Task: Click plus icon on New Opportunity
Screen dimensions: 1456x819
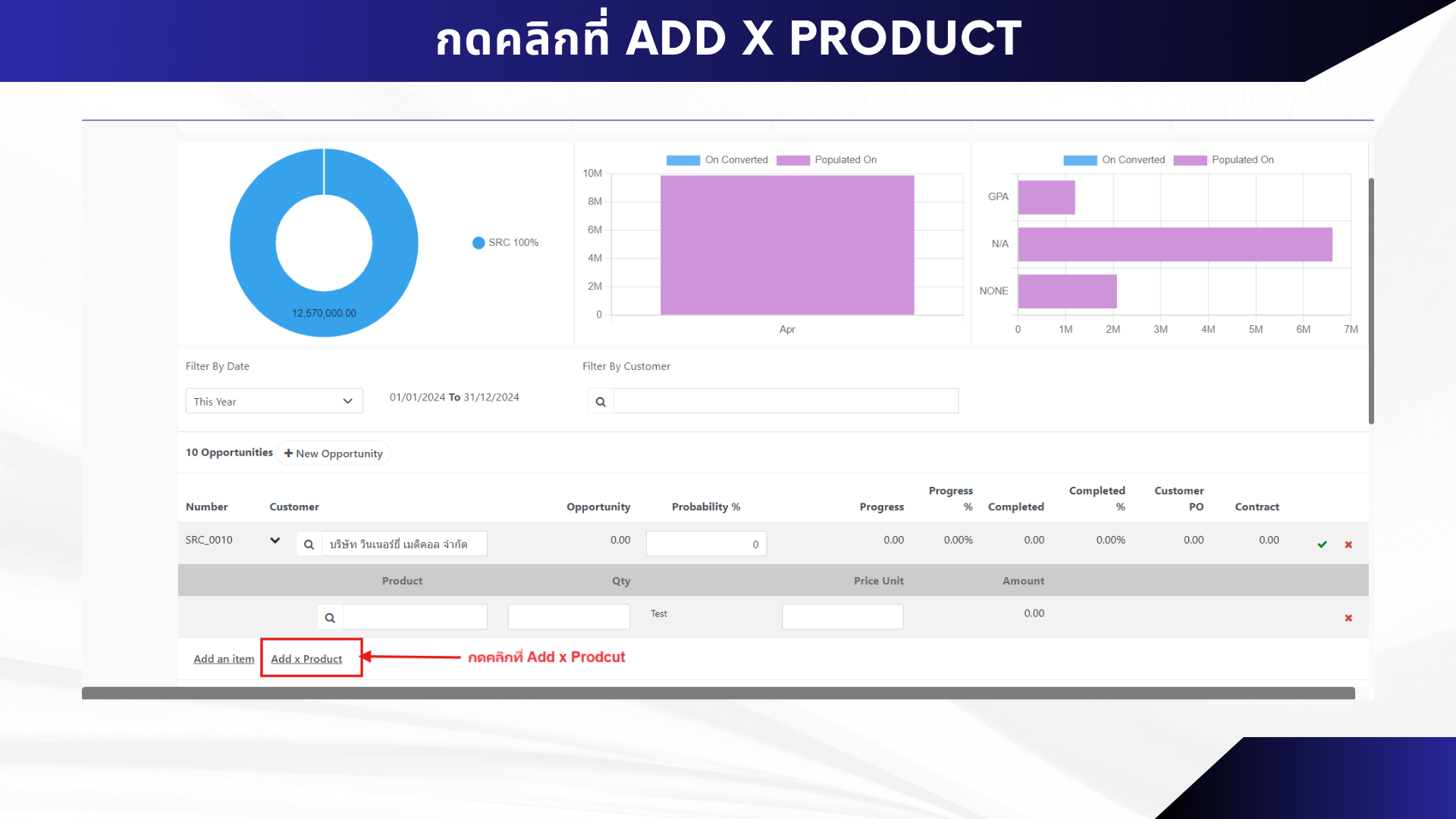Action: click(288, 453)
